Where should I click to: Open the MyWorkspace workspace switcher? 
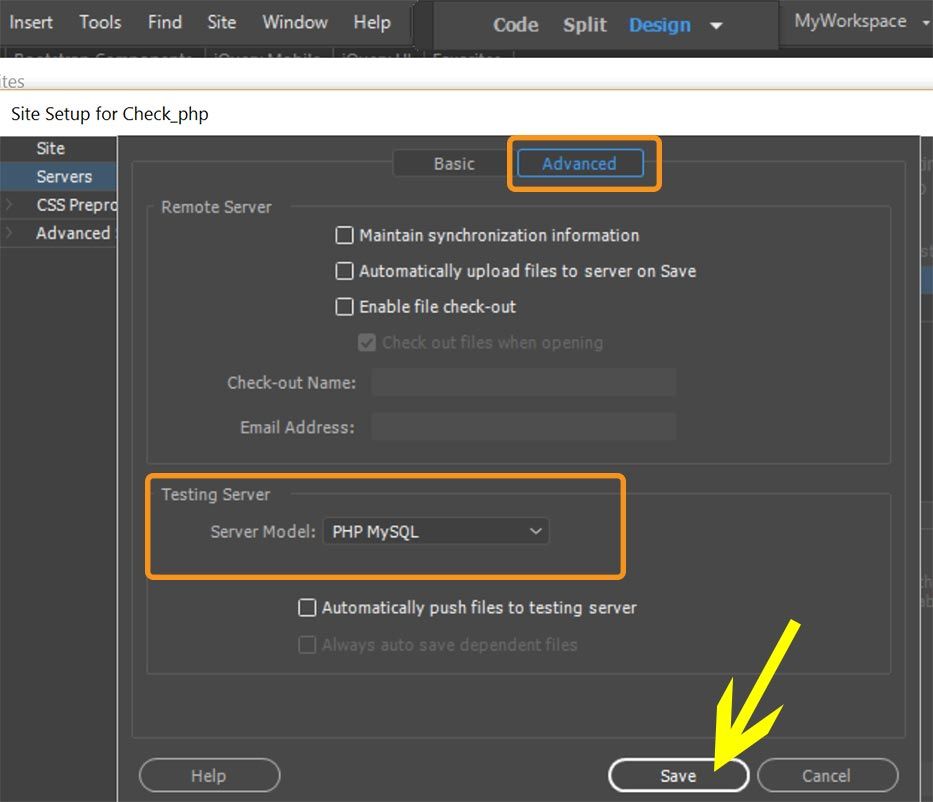(860, 21)
